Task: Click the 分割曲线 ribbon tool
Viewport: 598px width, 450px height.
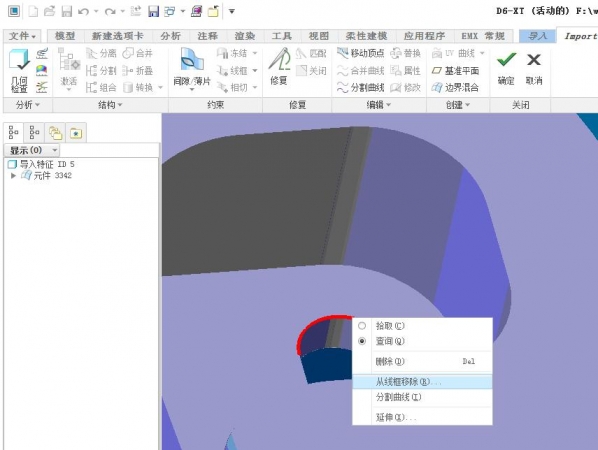Action: coord(361,88)
